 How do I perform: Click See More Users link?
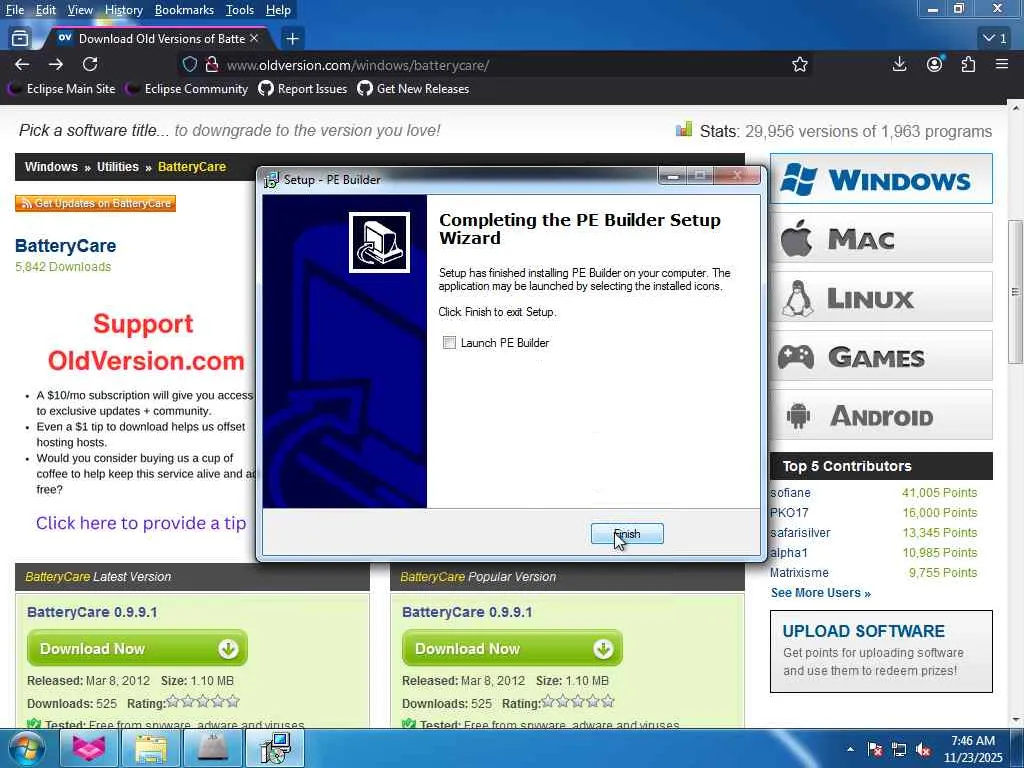point(820,593)
